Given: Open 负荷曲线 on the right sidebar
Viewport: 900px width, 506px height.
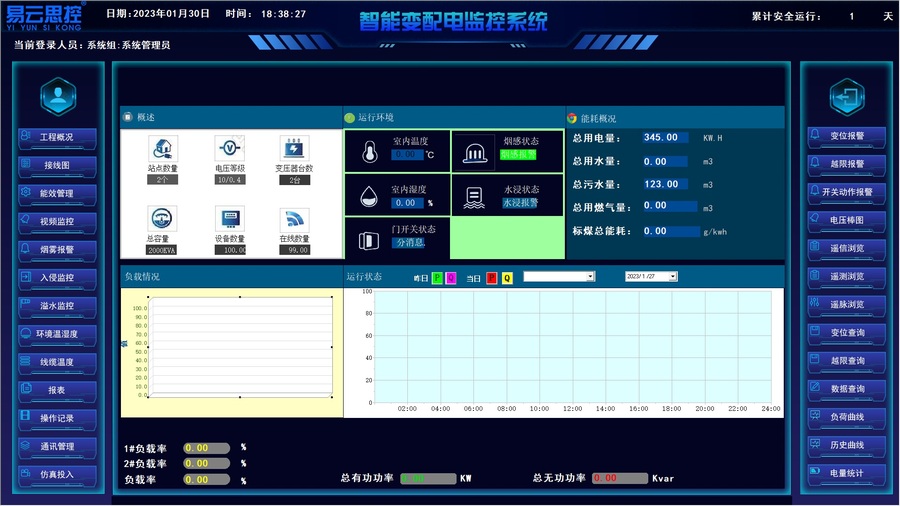Looking at the screenshot, I should tap(847, 418).
